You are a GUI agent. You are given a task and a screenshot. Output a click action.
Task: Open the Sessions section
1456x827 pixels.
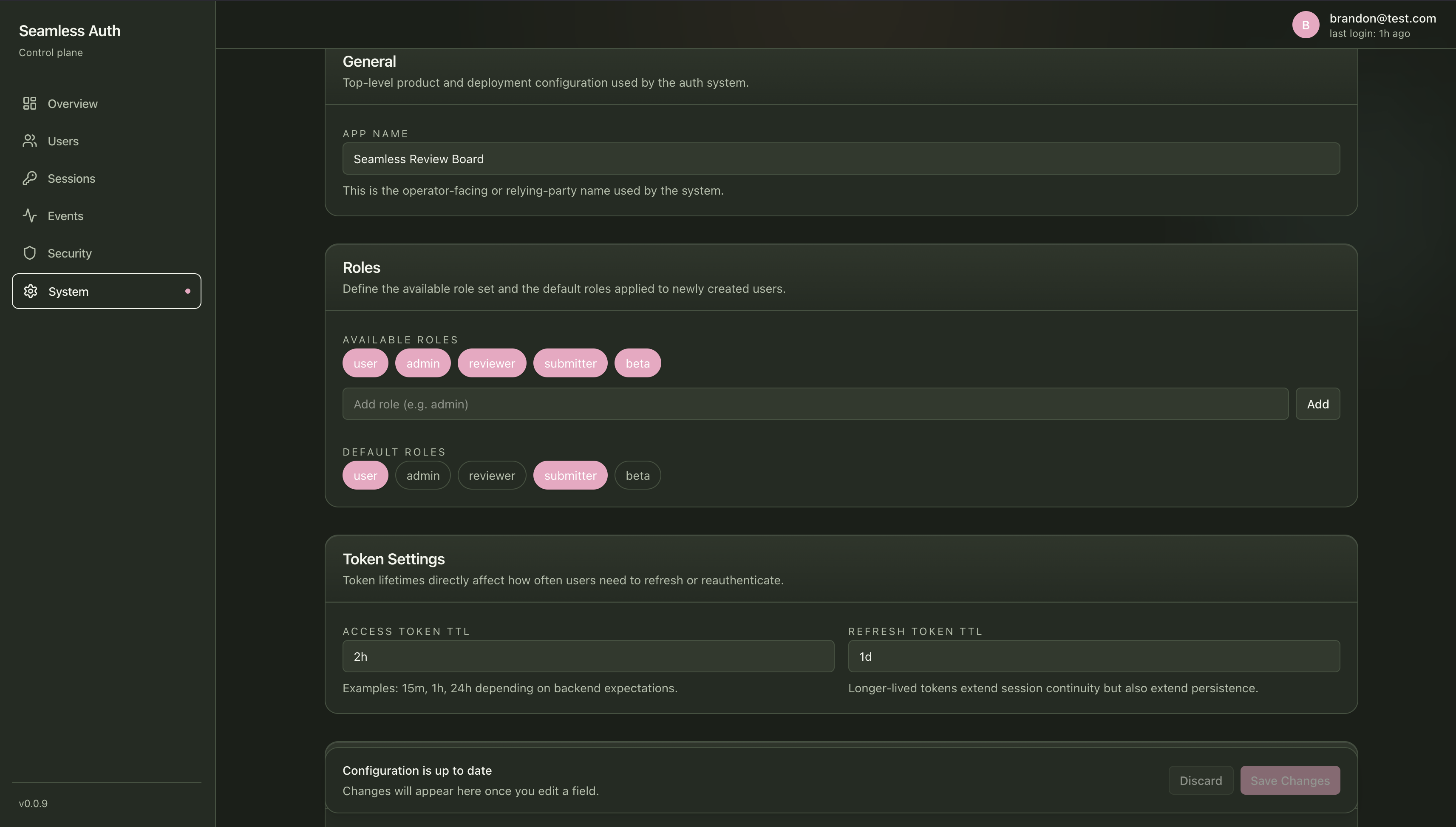click(71, 179)
